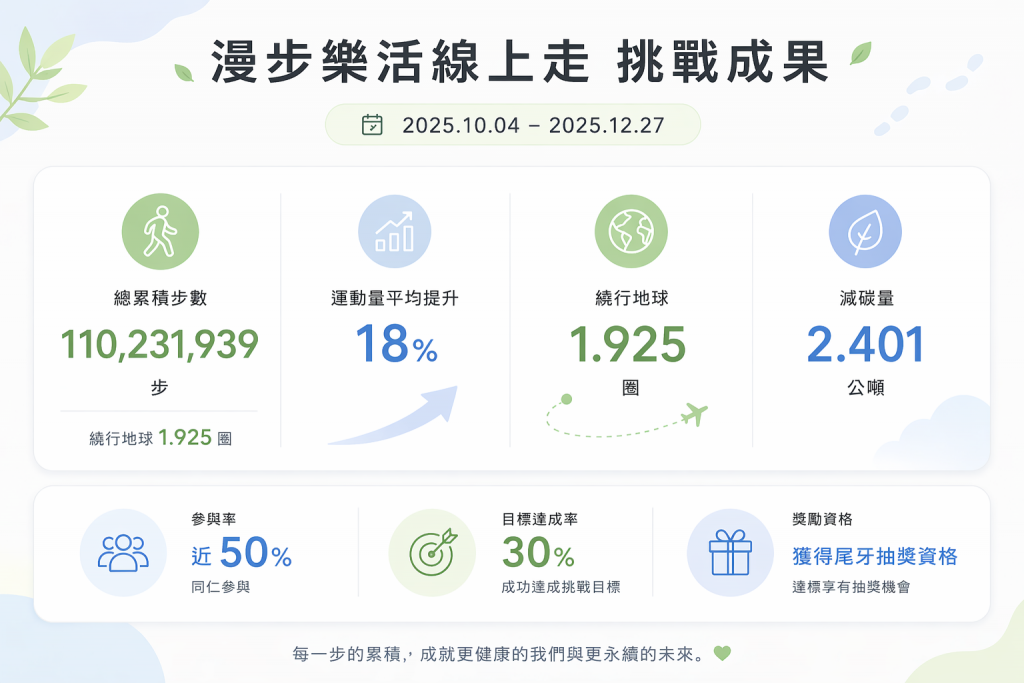Viewport: 1024px width, 683px height.
Task: Click the 2.401 carbon reduction number
Action: click(865, 345)
